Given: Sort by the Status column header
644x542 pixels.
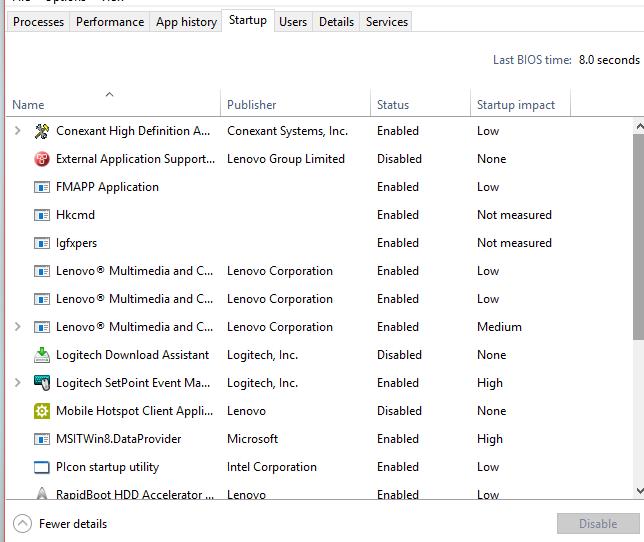Looking at the screenshot, I should pos(393,105).
